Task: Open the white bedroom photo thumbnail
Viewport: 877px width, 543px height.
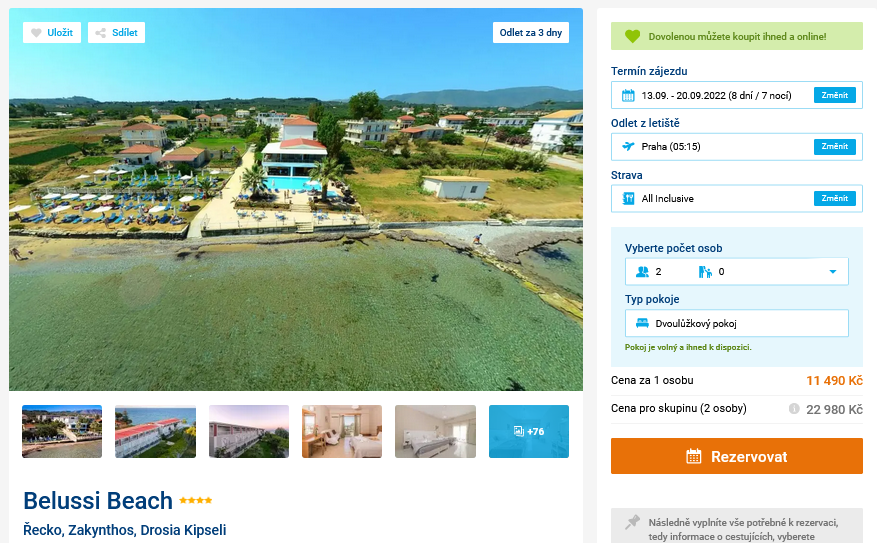Action: coord(435,431)
